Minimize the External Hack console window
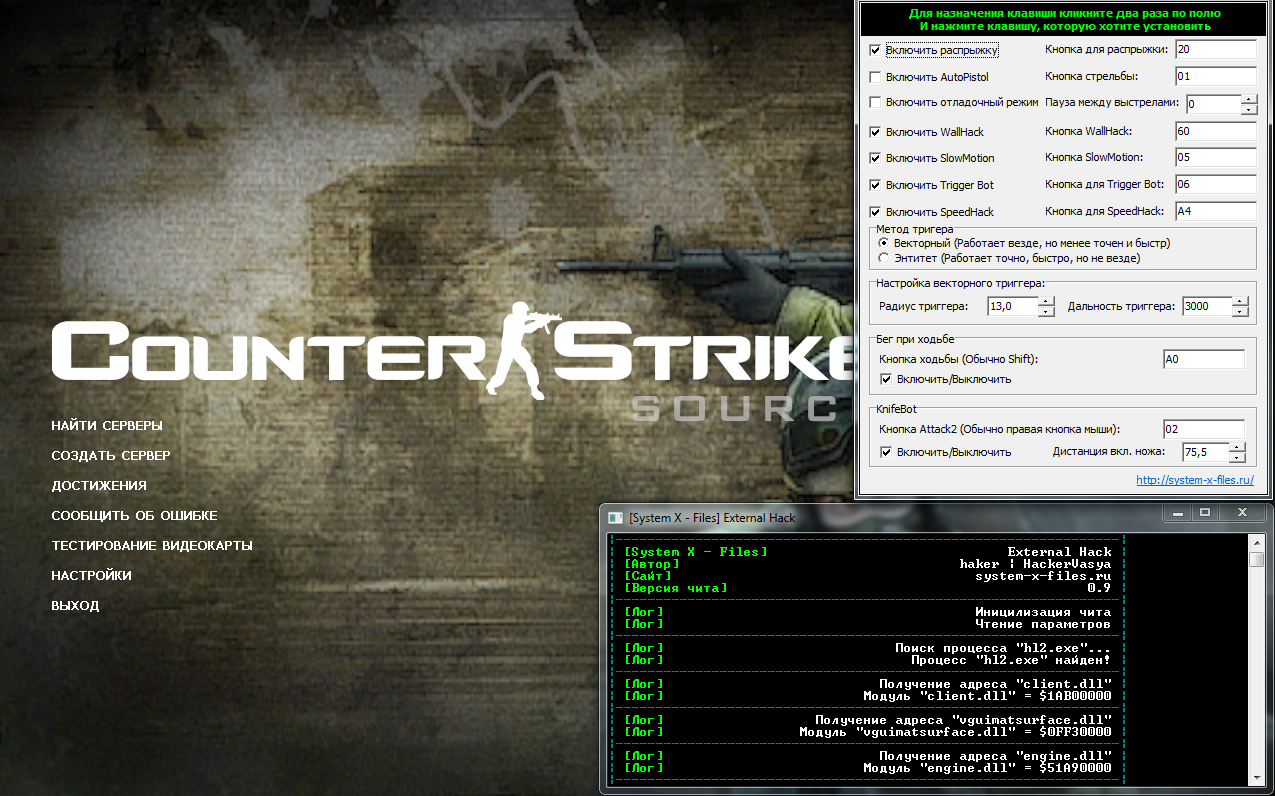The height and width of the screenshot is (796, 1275). (x=1176, y=512)
